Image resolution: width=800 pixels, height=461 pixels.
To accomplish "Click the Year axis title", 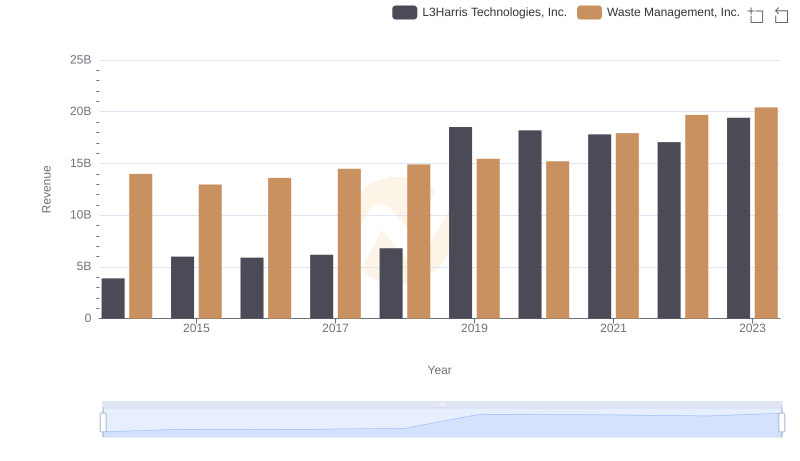I will [x=439, y=370].
